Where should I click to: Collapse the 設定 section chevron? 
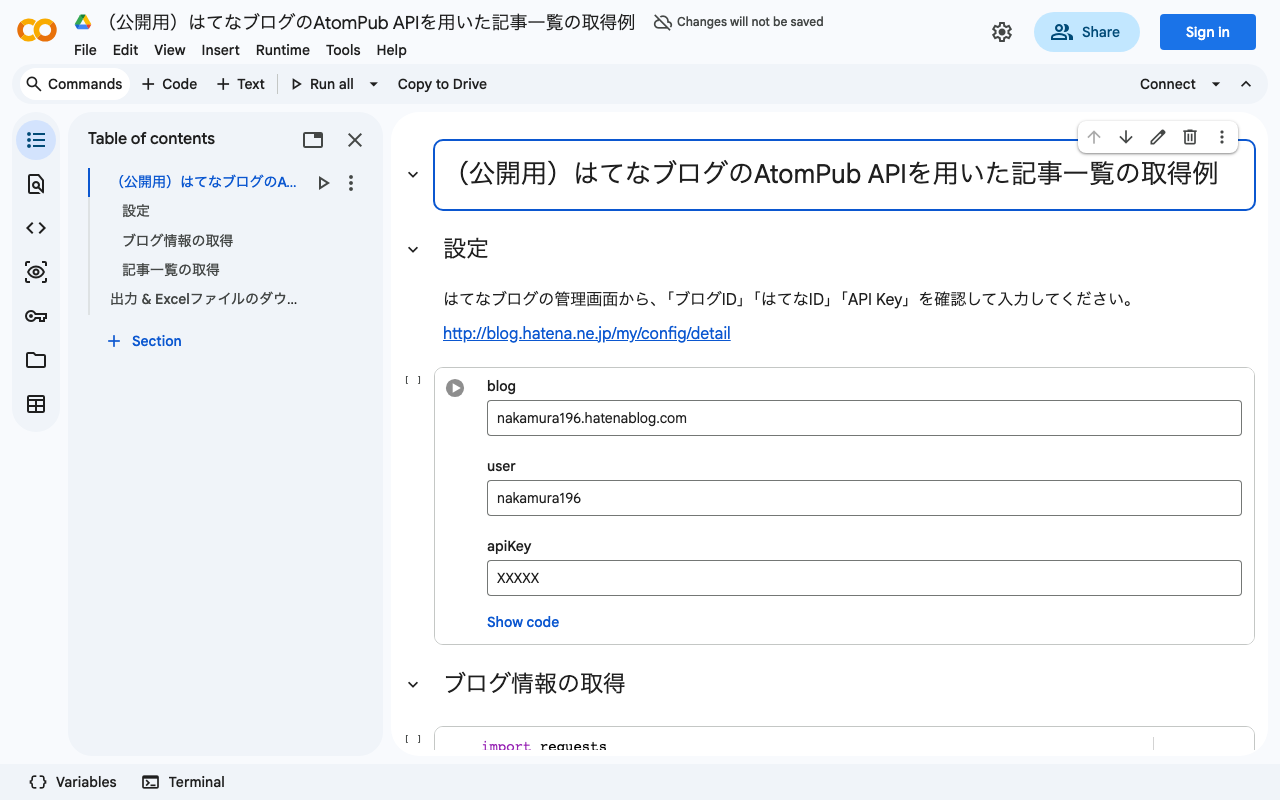(x=412, y=249)
